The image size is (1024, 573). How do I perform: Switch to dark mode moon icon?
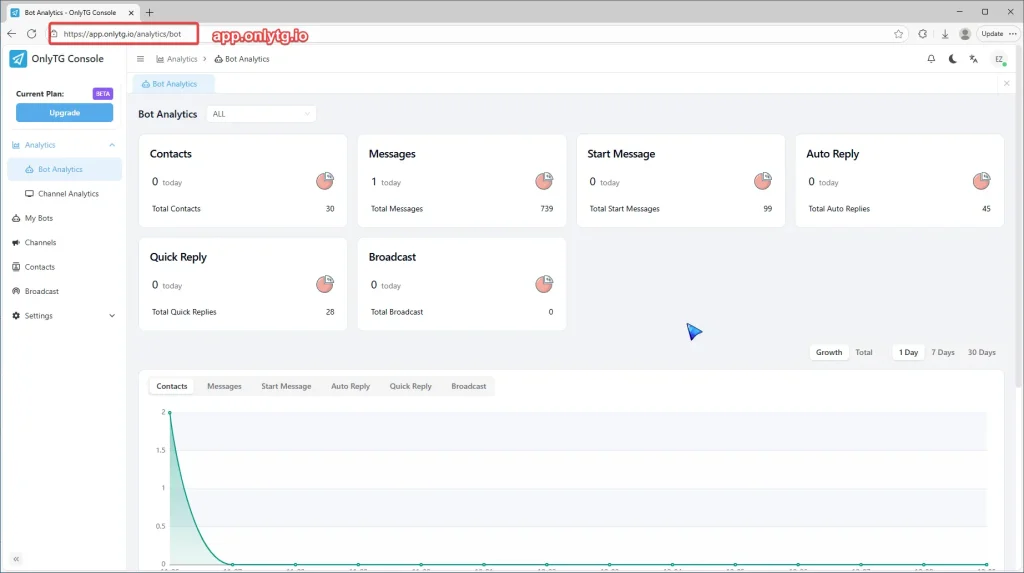click(953, 59)
